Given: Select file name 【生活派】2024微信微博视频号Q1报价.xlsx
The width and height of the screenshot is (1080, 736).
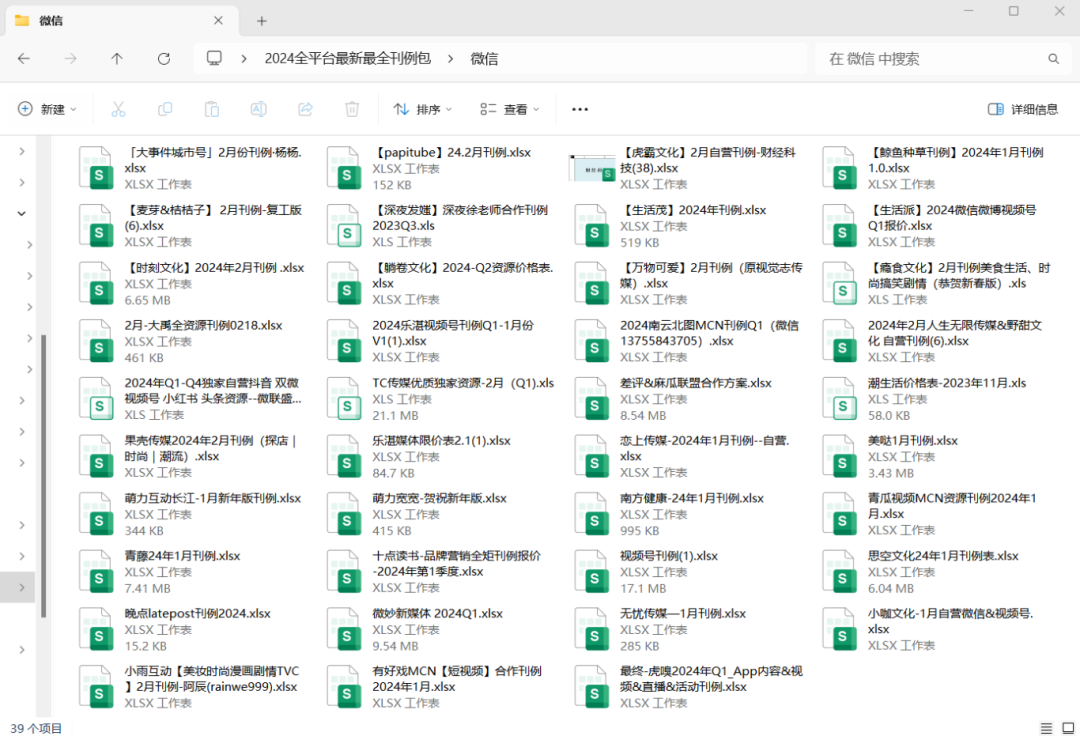Looking at the screenshot, I should coord(953,218).
